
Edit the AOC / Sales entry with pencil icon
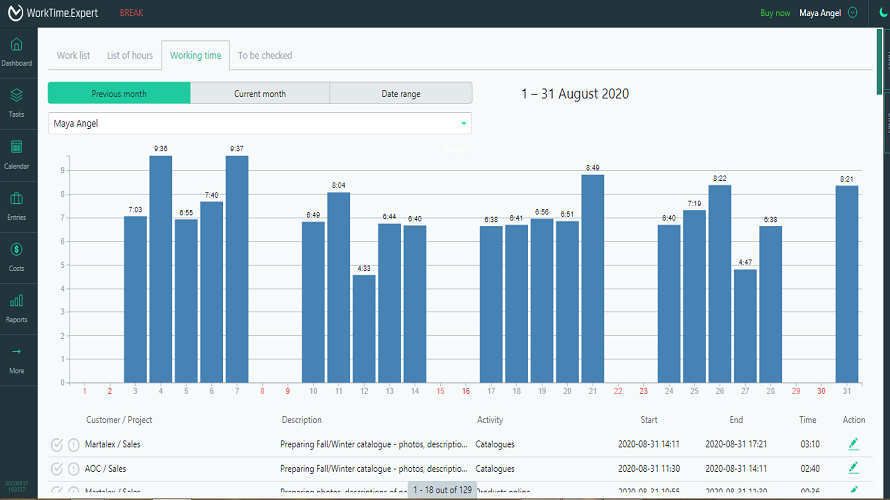pos(853,467)
